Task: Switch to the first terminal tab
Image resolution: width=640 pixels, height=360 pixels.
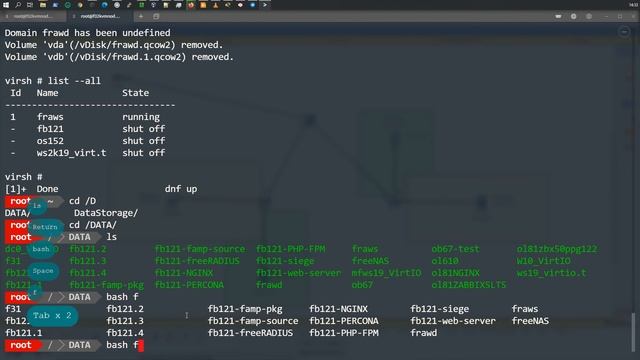Action: pyautogui.click(x=33, y=16)
